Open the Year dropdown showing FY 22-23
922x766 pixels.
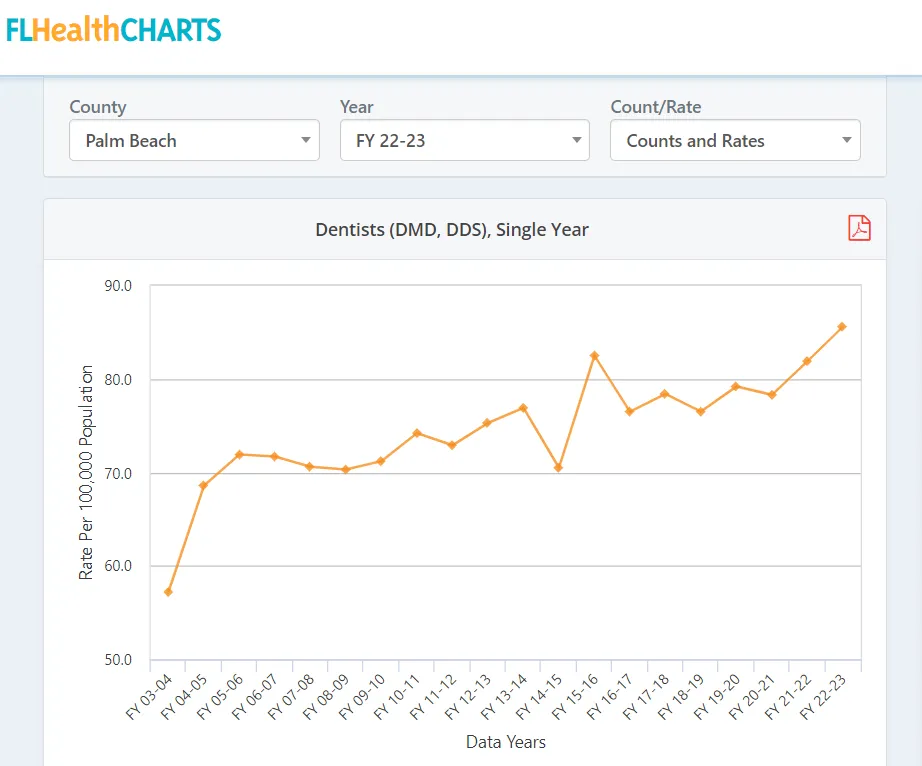point(465,140)
